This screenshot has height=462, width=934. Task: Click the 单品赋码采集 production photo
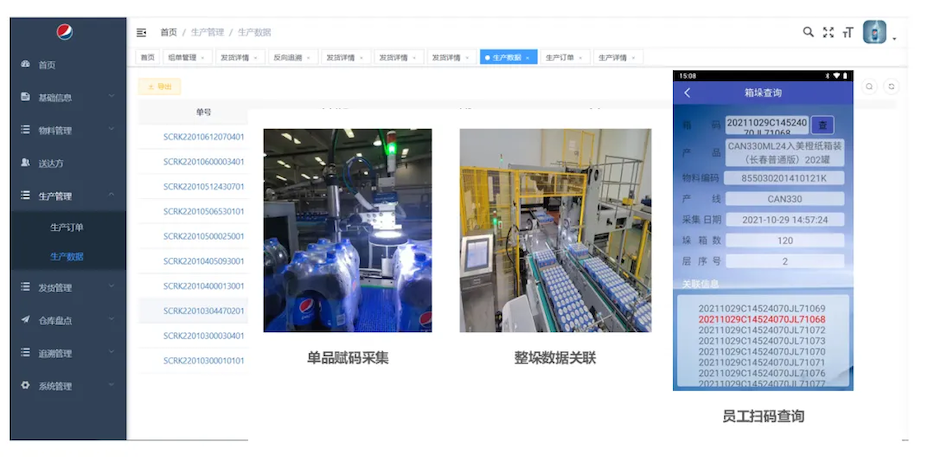[x=347, y=230]
